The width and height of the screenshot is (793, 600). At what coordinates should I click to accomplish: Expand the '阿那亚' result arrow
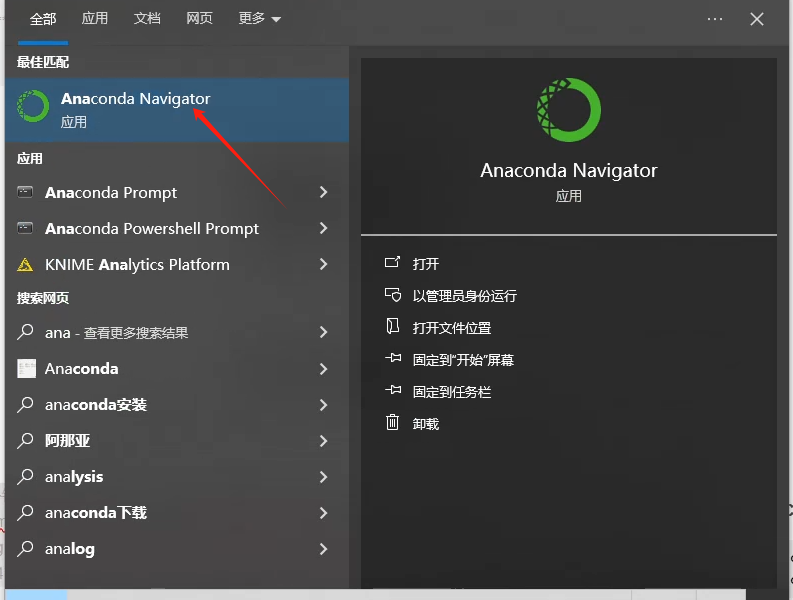pyautogui.click(x=324, y=441)
